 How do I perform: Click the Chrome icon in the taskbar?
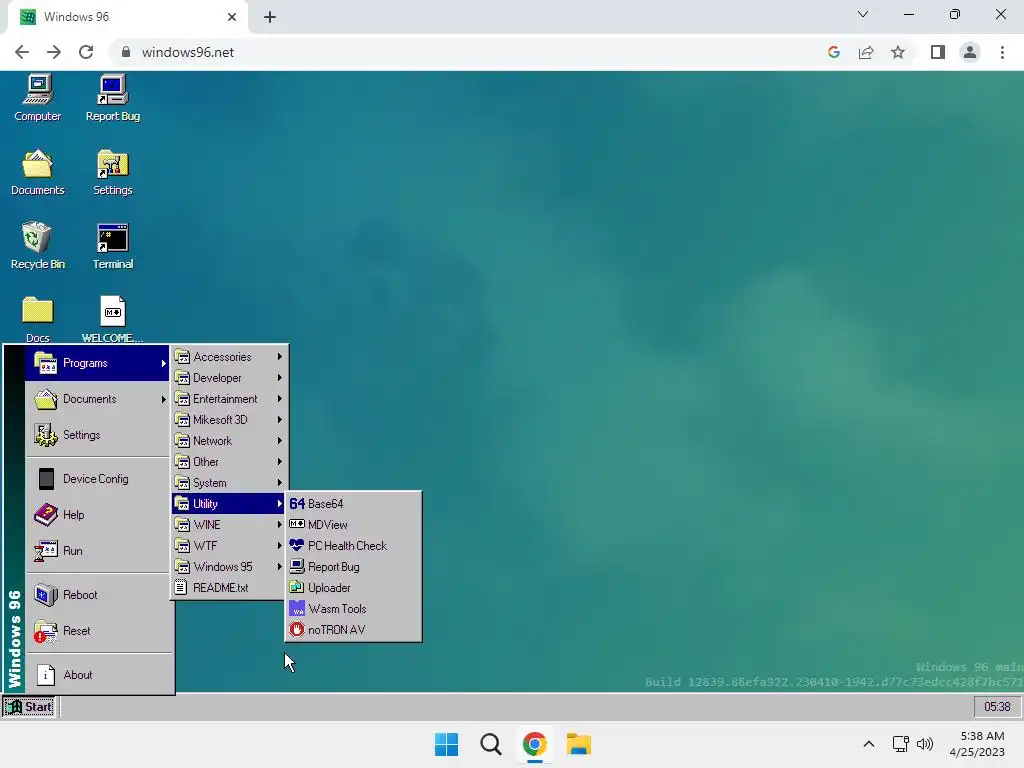tap(534, 744)
